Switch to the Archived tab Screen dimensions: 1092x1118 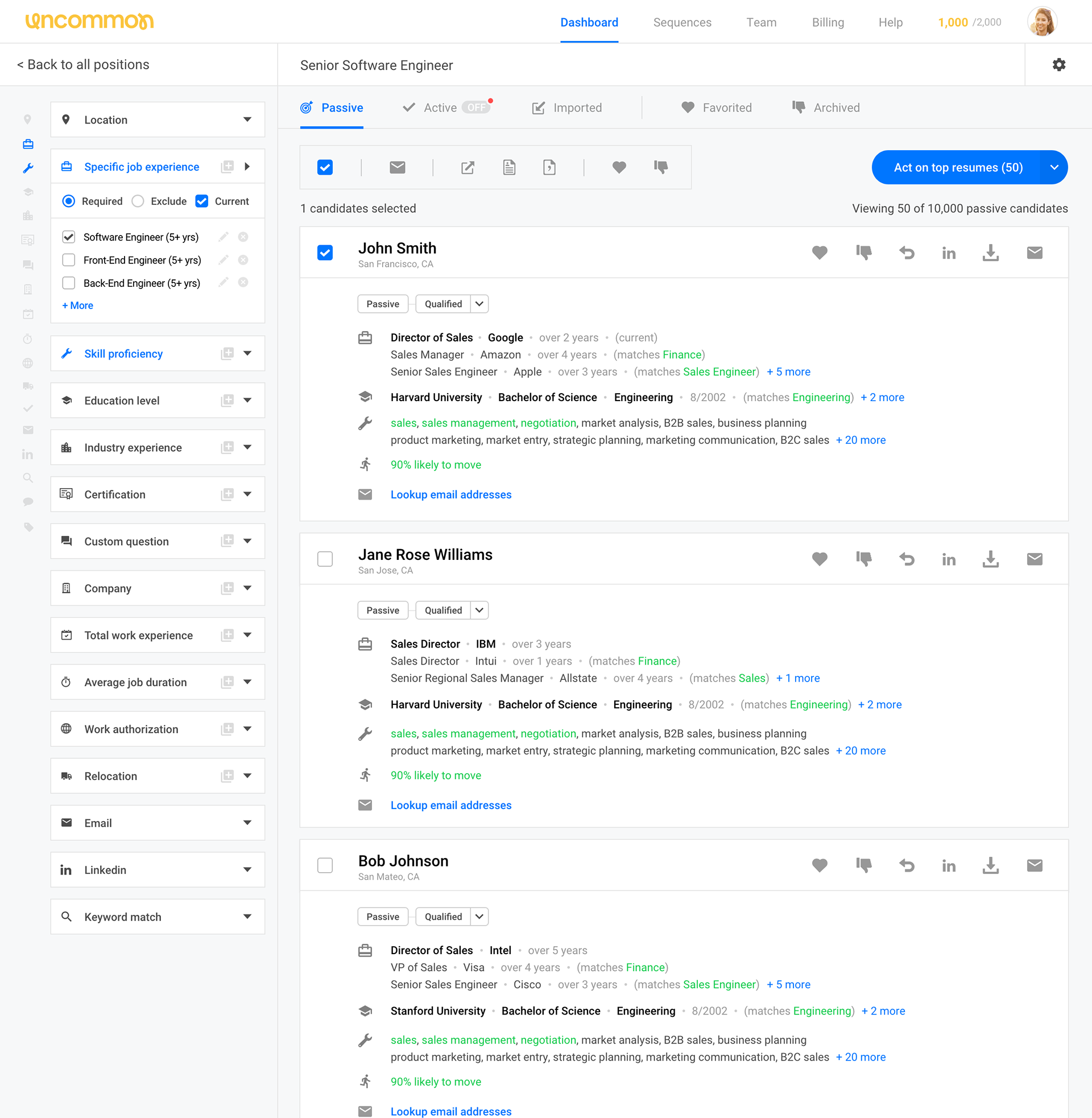click(x=826, y=108)
